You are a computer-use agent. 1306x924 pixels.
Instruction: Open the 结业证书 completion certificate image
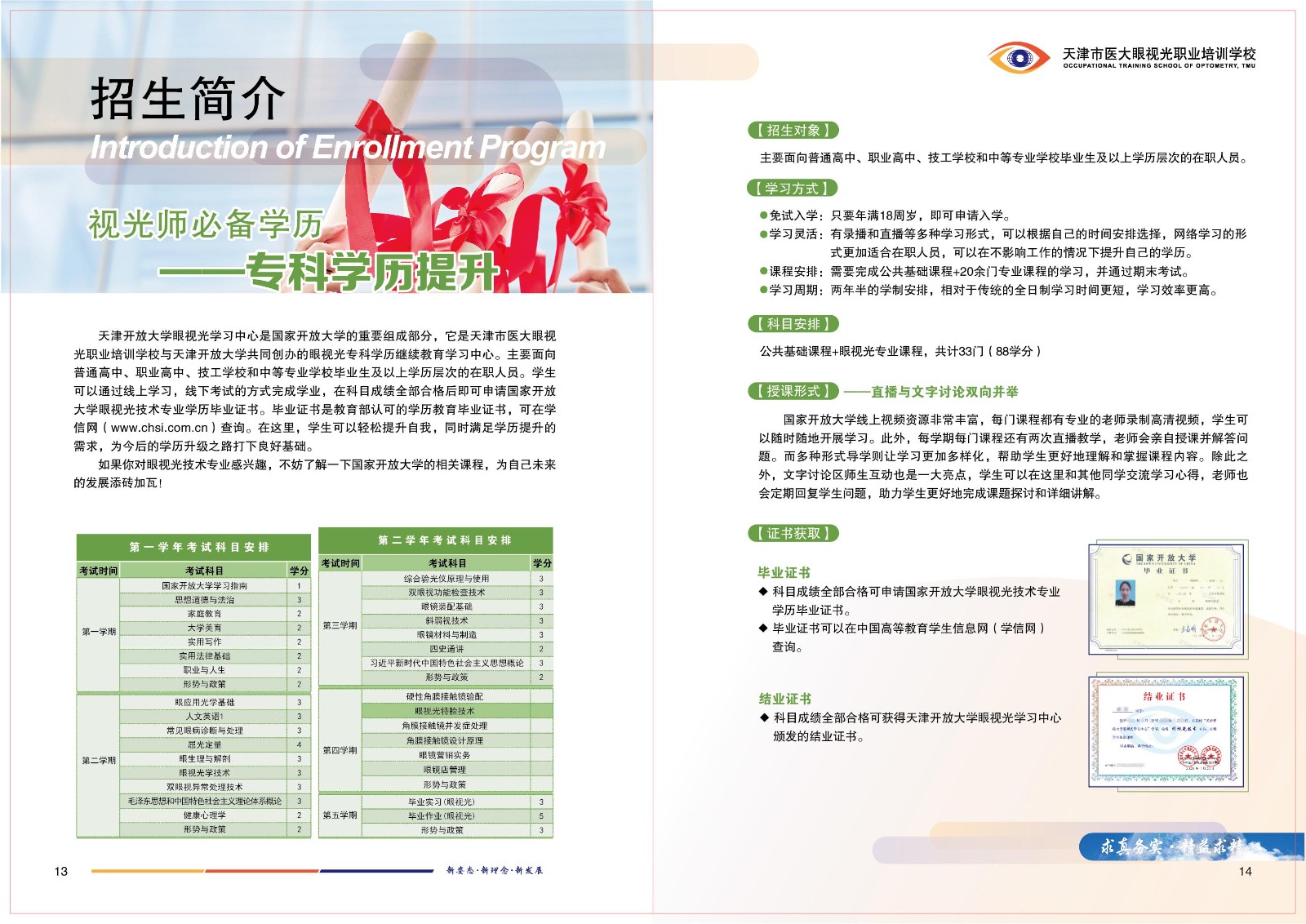point(1168,731)
